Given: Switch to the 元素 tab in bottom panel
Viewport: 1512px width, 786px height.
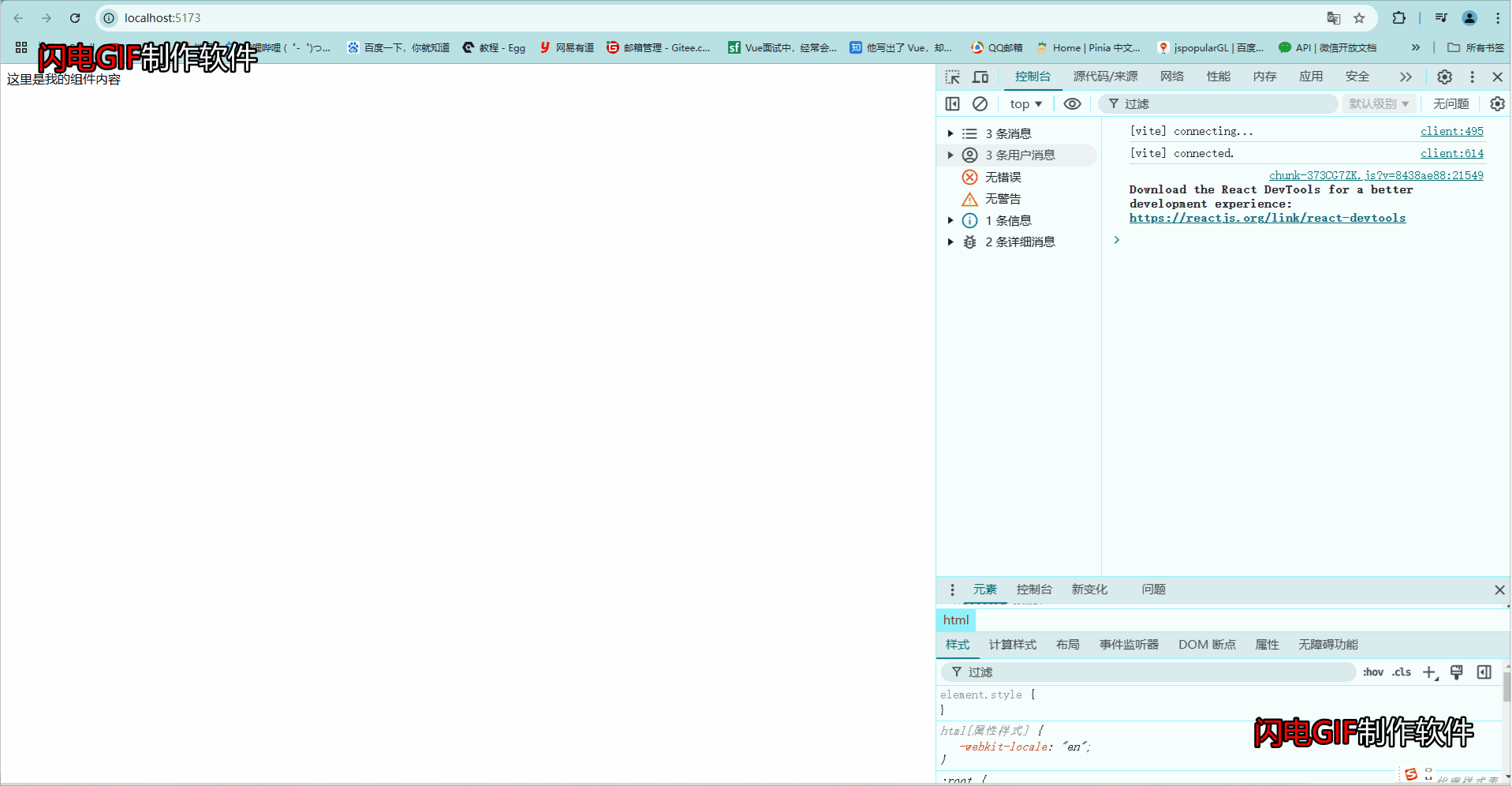Looking at the screenshot, I should click(x=984, y=589).
